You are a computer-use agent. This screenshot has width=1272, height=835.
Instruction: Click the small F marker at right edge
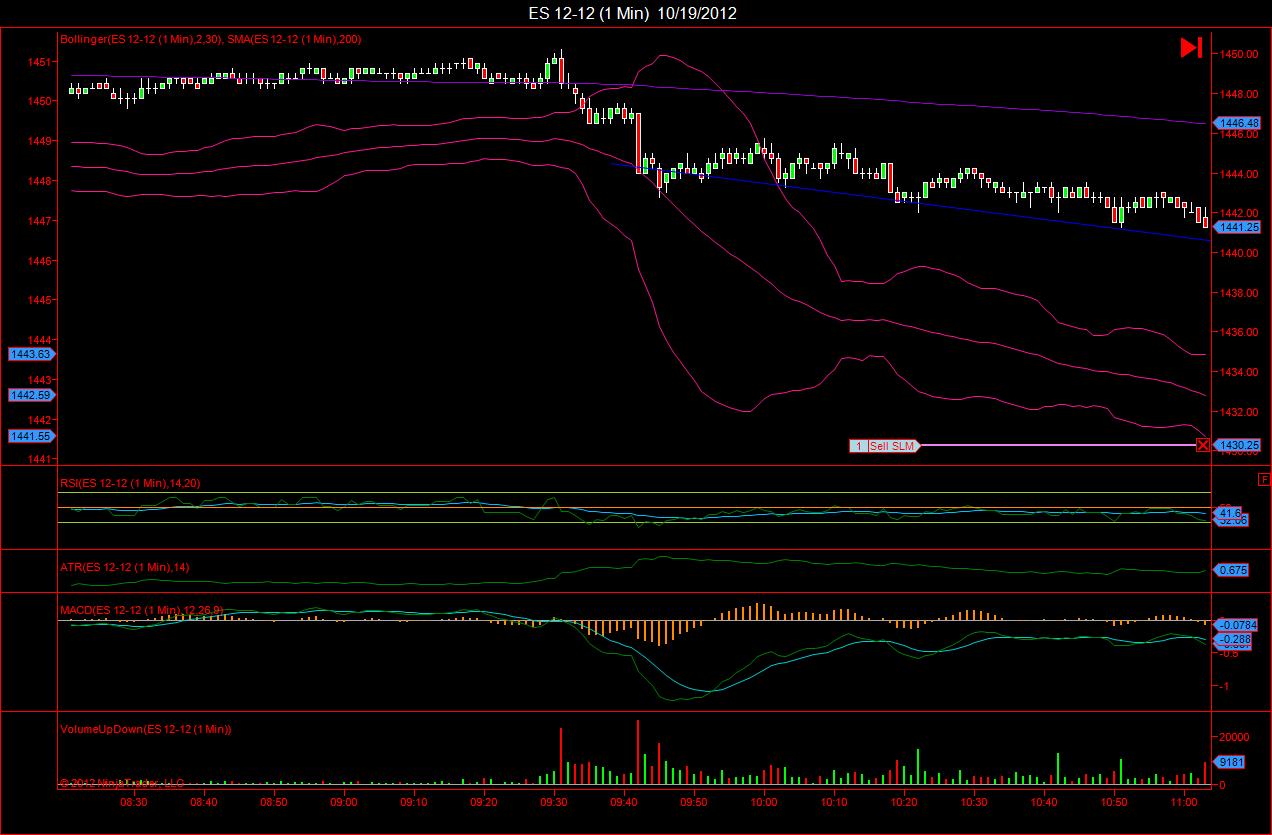pos(1264,481)
